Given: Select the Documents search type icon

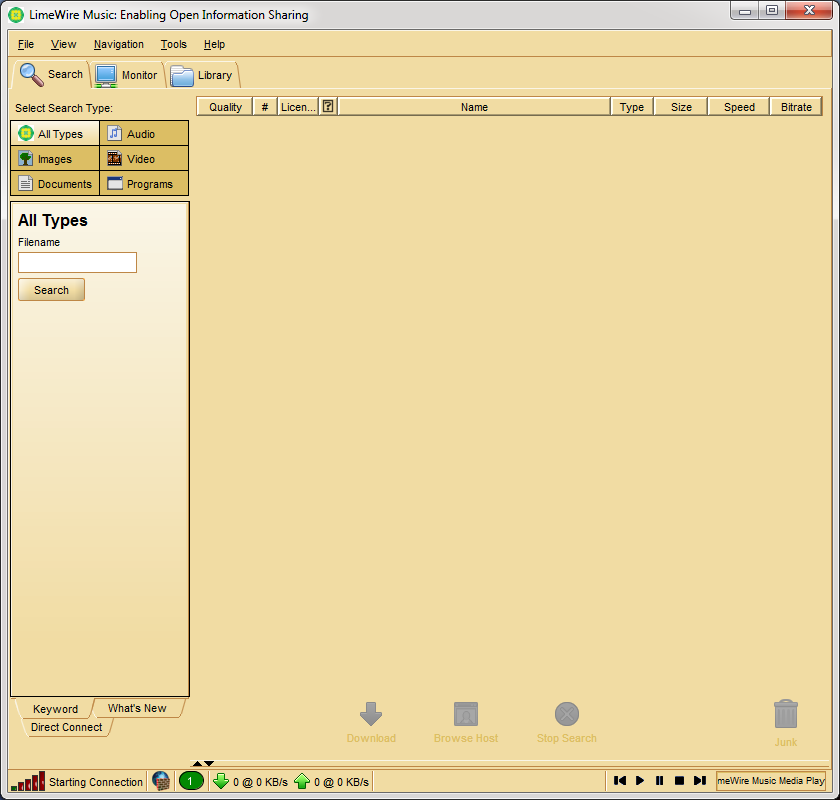Looking at the screenshot, I should 25,183.
